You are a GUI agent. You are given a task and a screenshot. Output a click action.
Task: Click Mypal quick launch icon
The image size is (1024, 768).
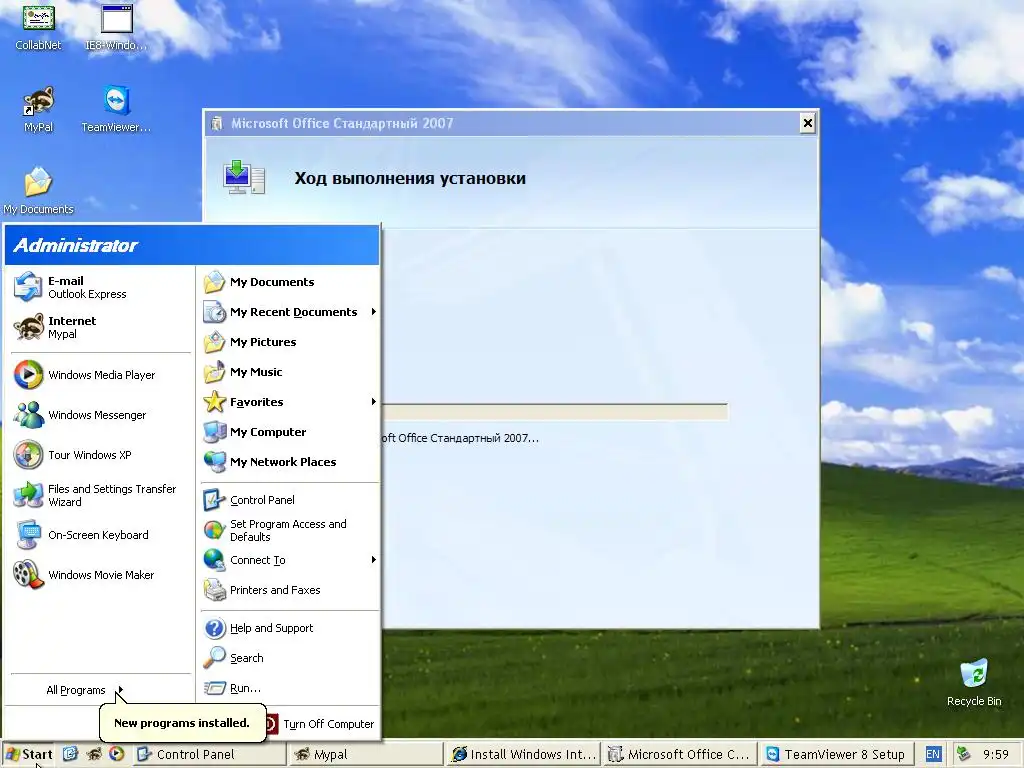point(94,754)
